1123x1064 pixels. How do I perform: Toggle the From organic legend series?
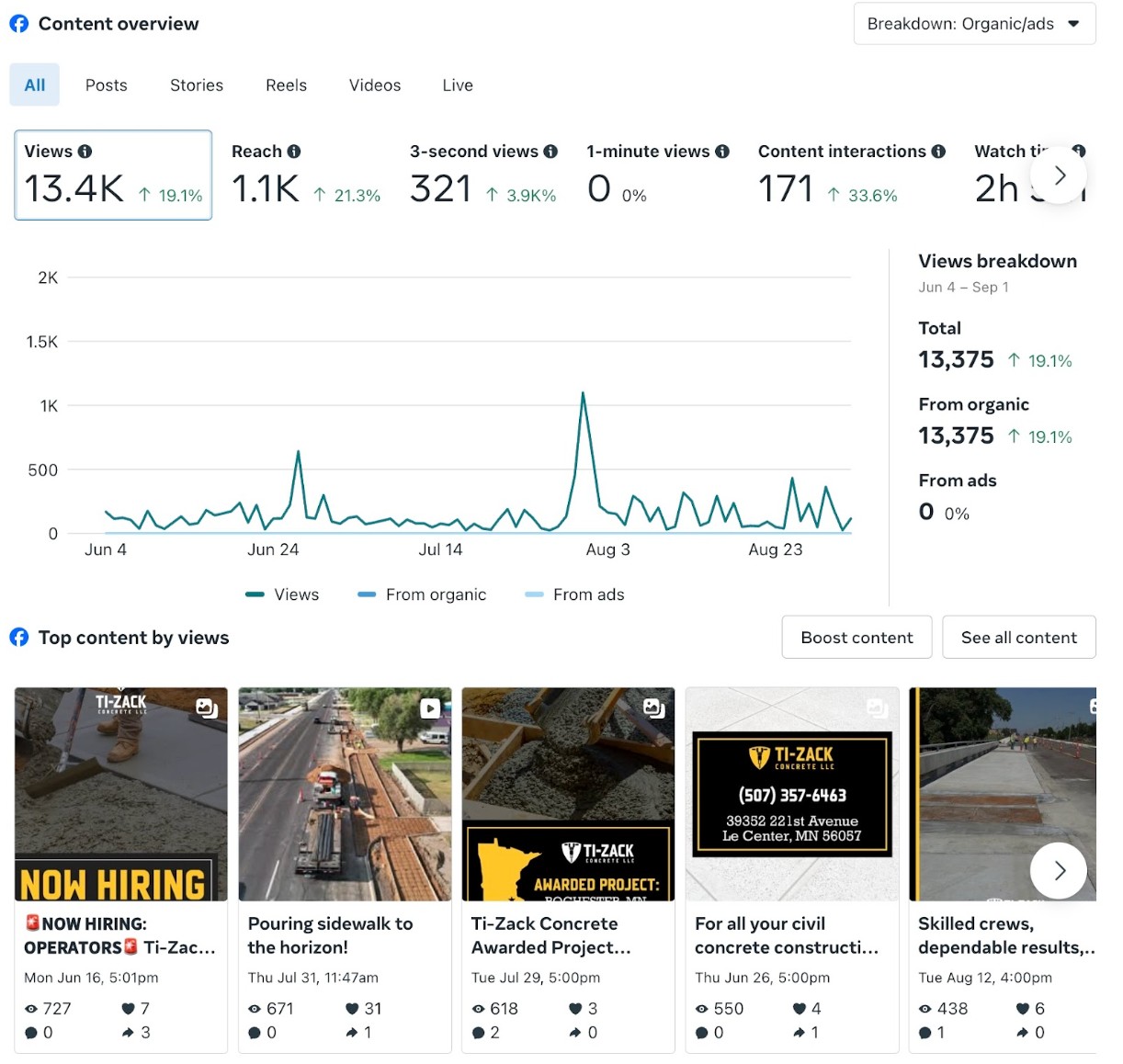[422, 595]
